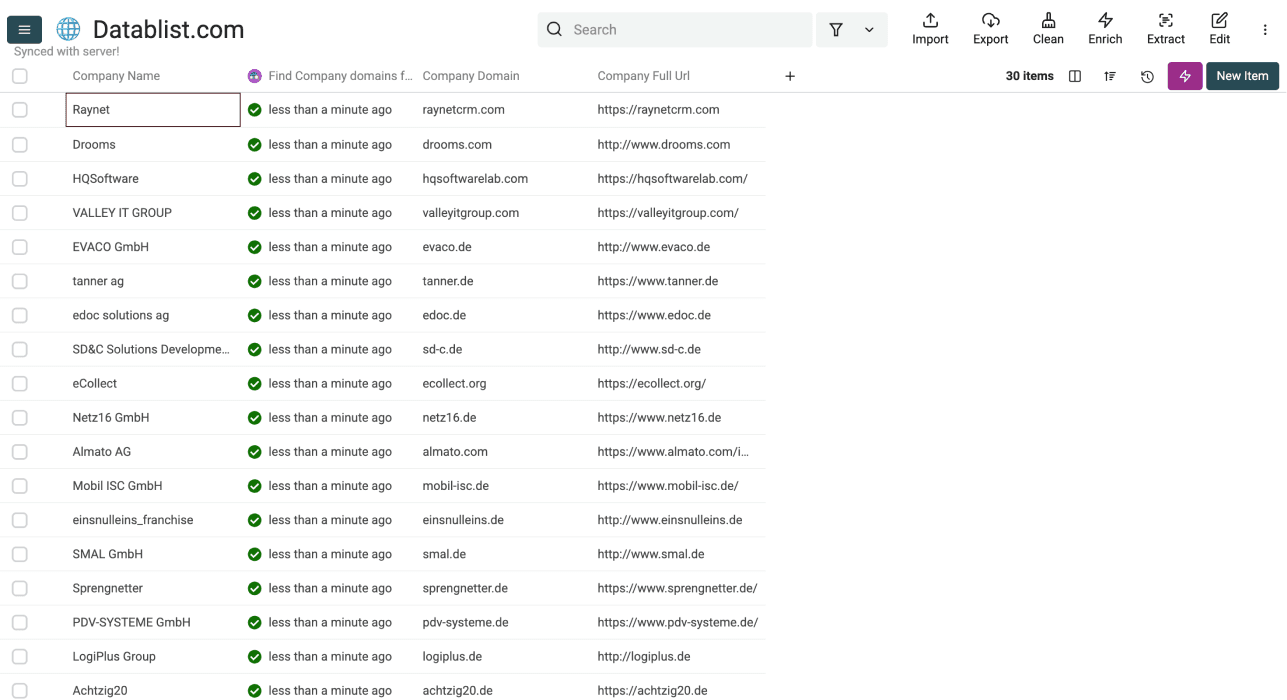Click the Import icon in the toolbar
The height and width of the screenshot is (700, 1287).
point(929,28)
